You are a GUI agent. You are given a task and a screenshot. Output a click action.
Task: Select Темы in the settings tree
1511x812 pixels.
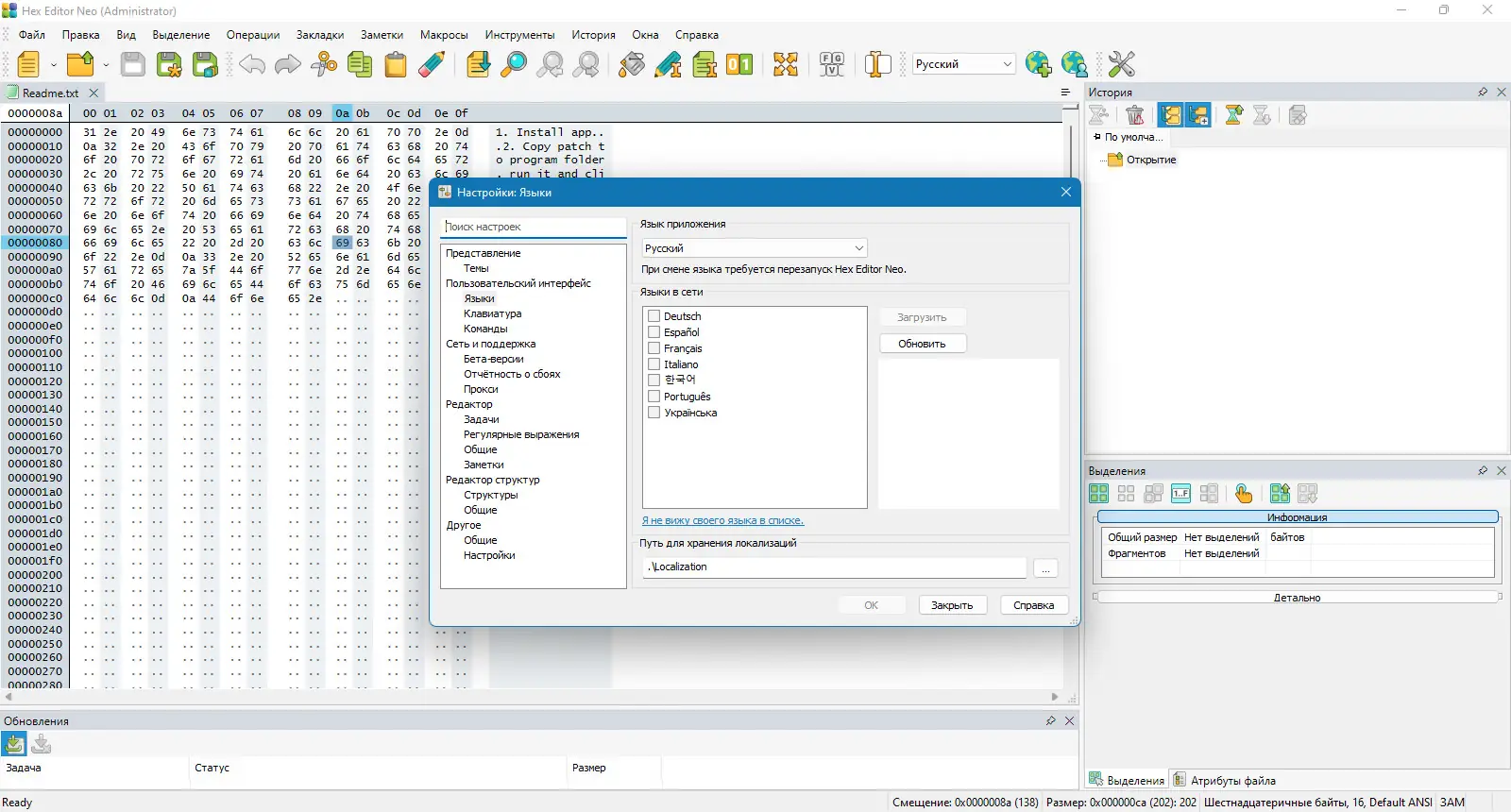(476, 268)
